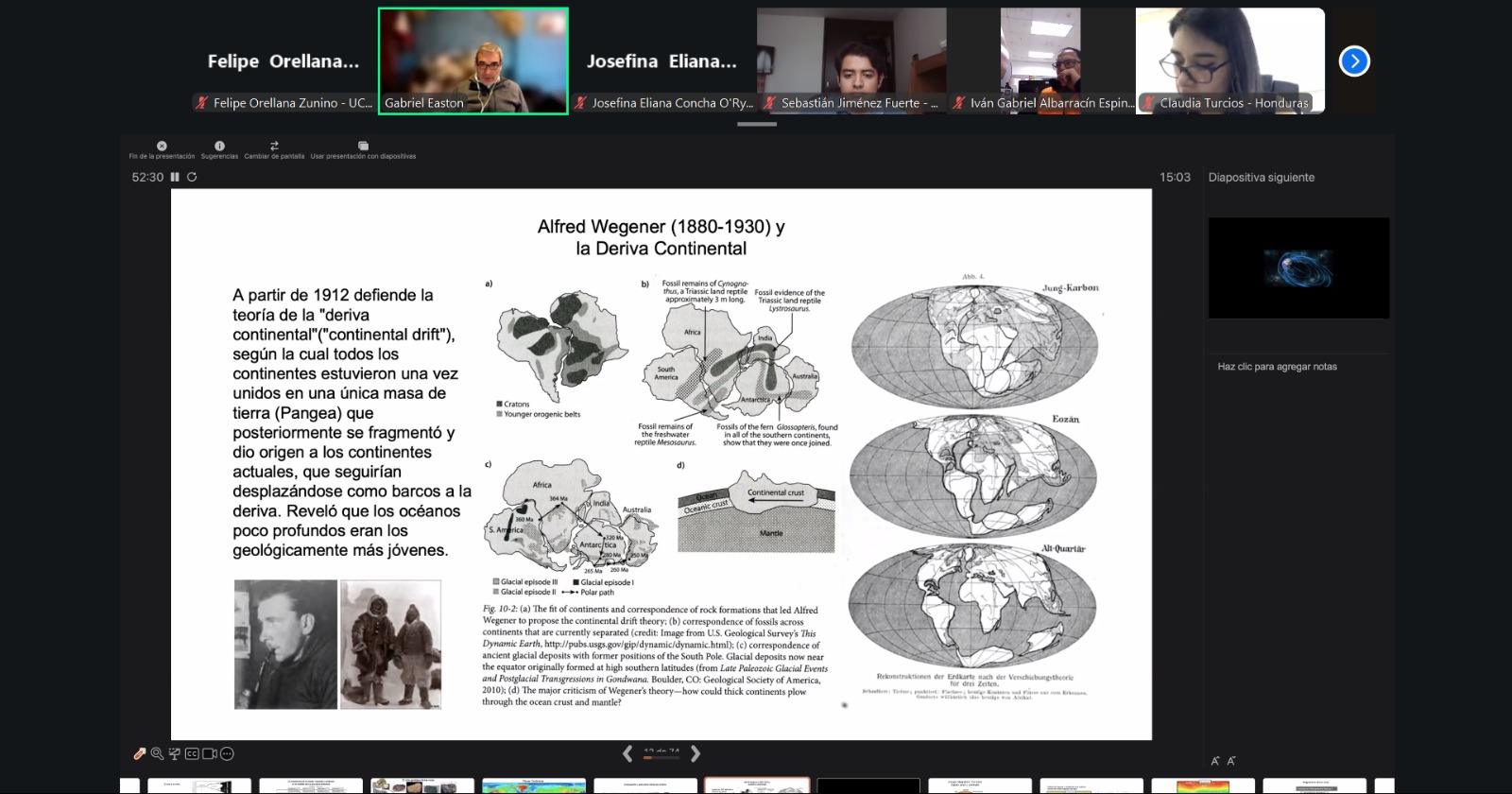Image resolution: width=1512 pixels, height=794 pixels.
Task: Show more participants with blue arrow
Action: click(1354, 61)
